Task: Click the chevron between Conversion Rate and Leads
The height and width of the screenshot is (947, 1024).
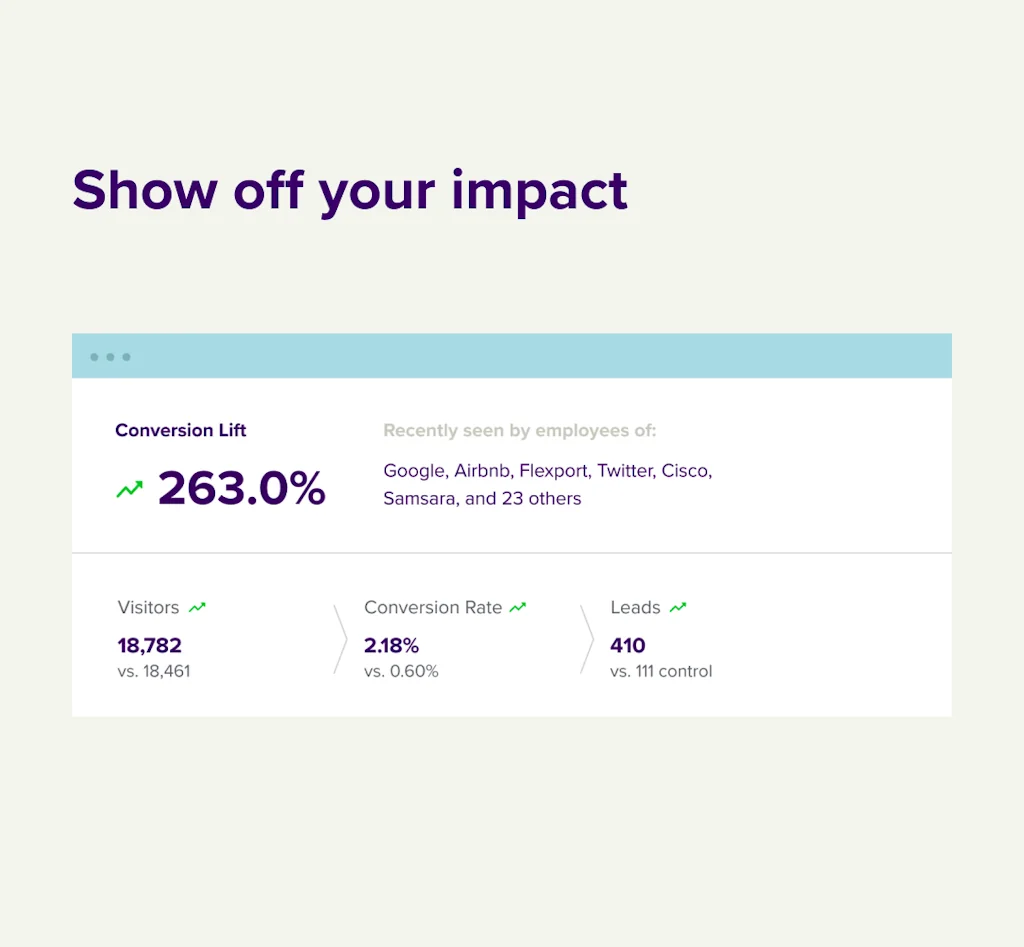Action: click(x=587, y=639)
